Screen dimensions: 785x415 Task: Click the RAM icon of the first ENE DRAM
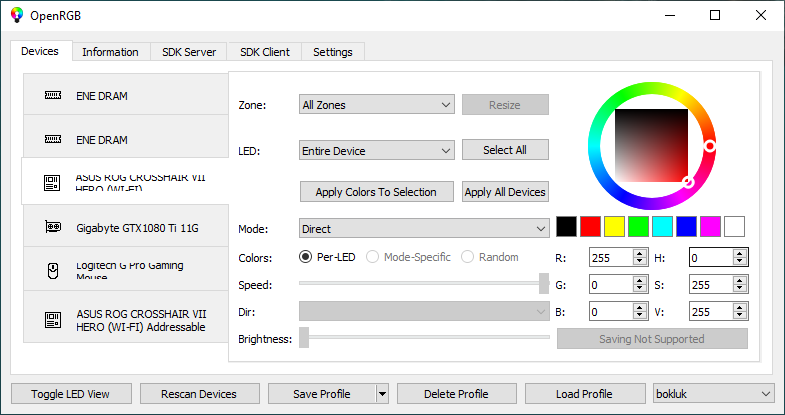pyautogui.click(x=53, y=95)
